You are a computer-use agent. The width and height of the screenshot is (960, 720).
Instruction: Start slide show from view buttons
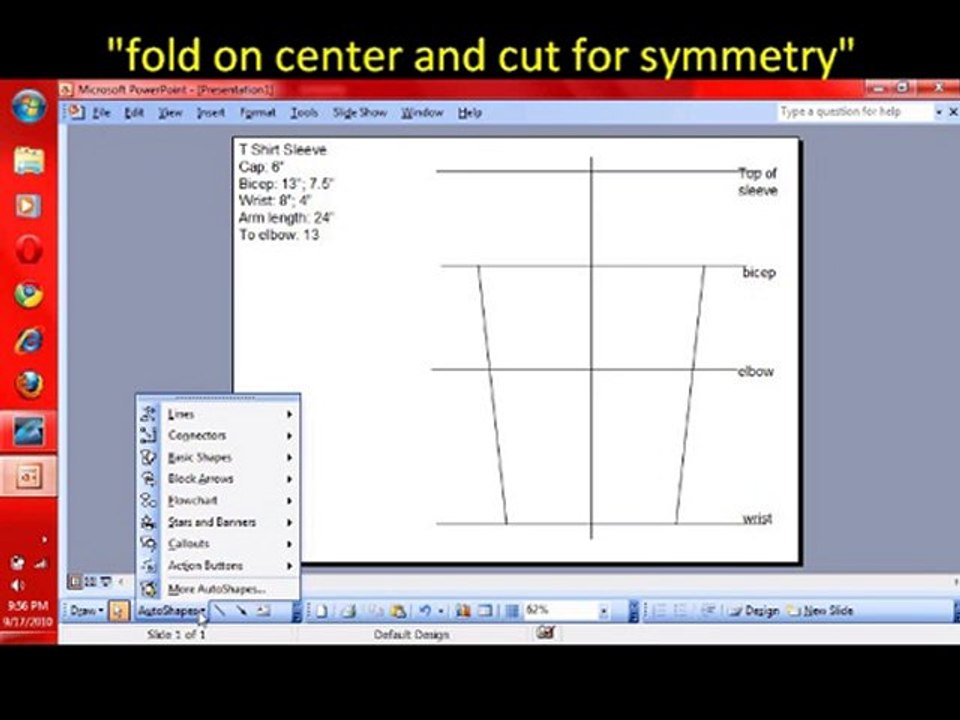105,582
